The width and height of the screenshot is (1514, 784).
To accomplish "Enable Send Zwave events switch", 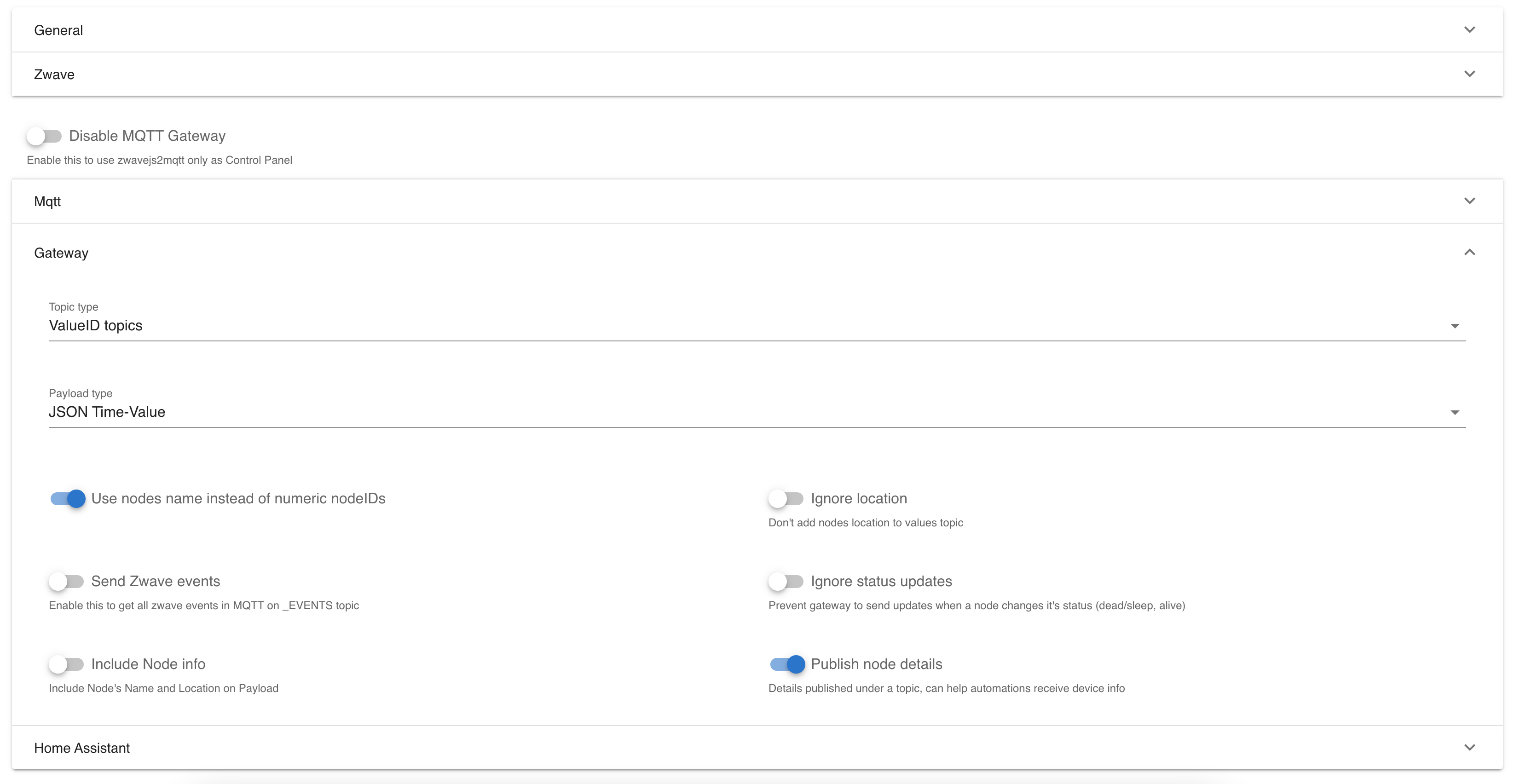I will (66, 582).
